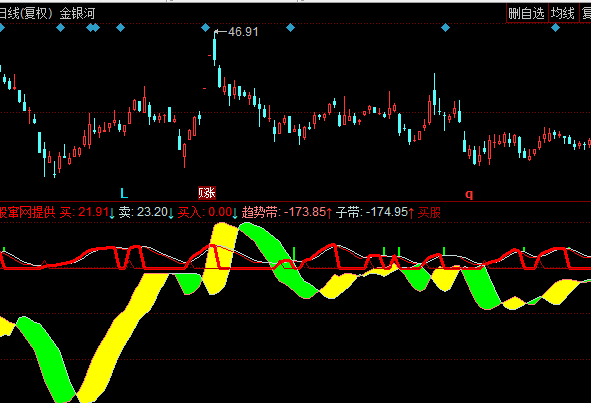Click the red q marker under the chart
This screenshot has height=403, width=591.
point(469,194)
